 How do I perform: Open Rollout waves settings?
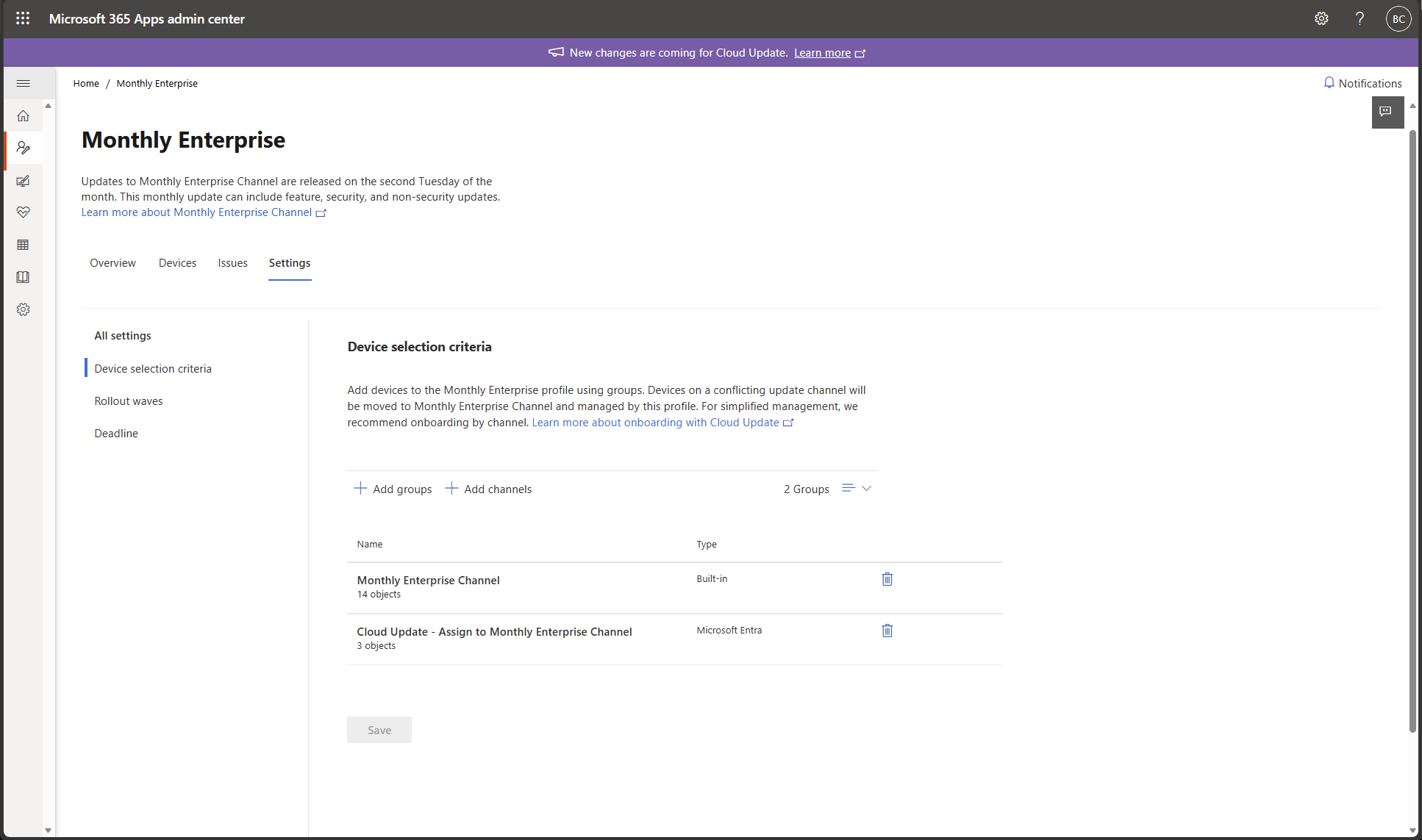pos(129,401)
